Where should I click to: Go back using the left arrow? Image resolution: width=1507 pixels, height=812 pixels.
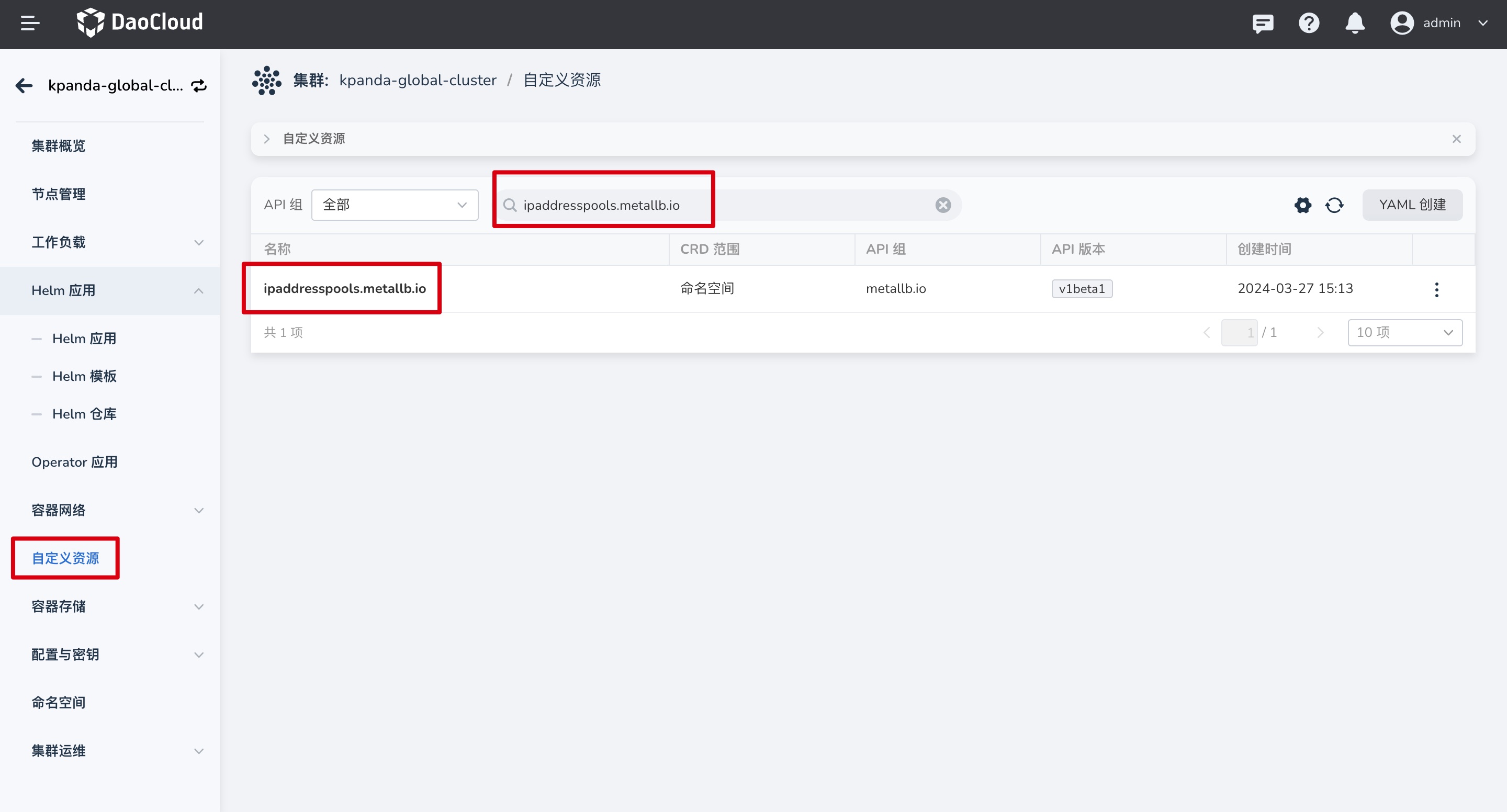[x=24, y=86]
